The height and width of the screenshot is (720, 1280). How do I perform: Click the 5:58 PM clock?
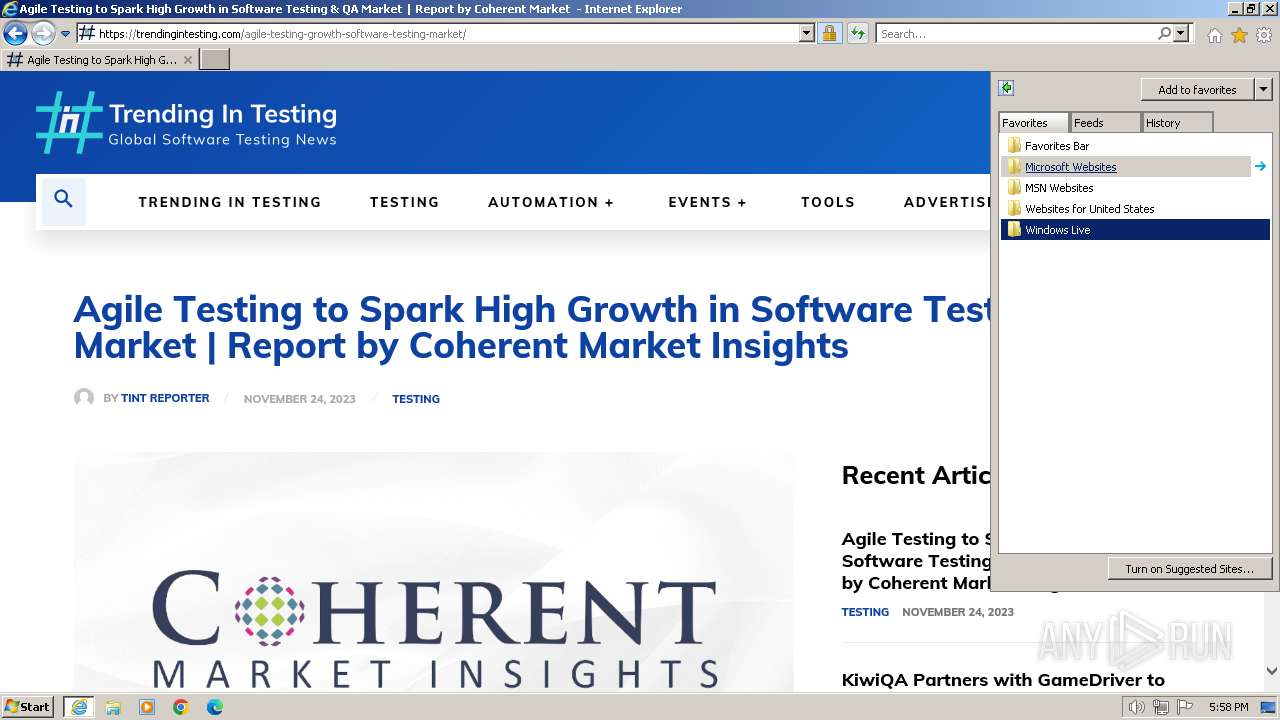1228,707
